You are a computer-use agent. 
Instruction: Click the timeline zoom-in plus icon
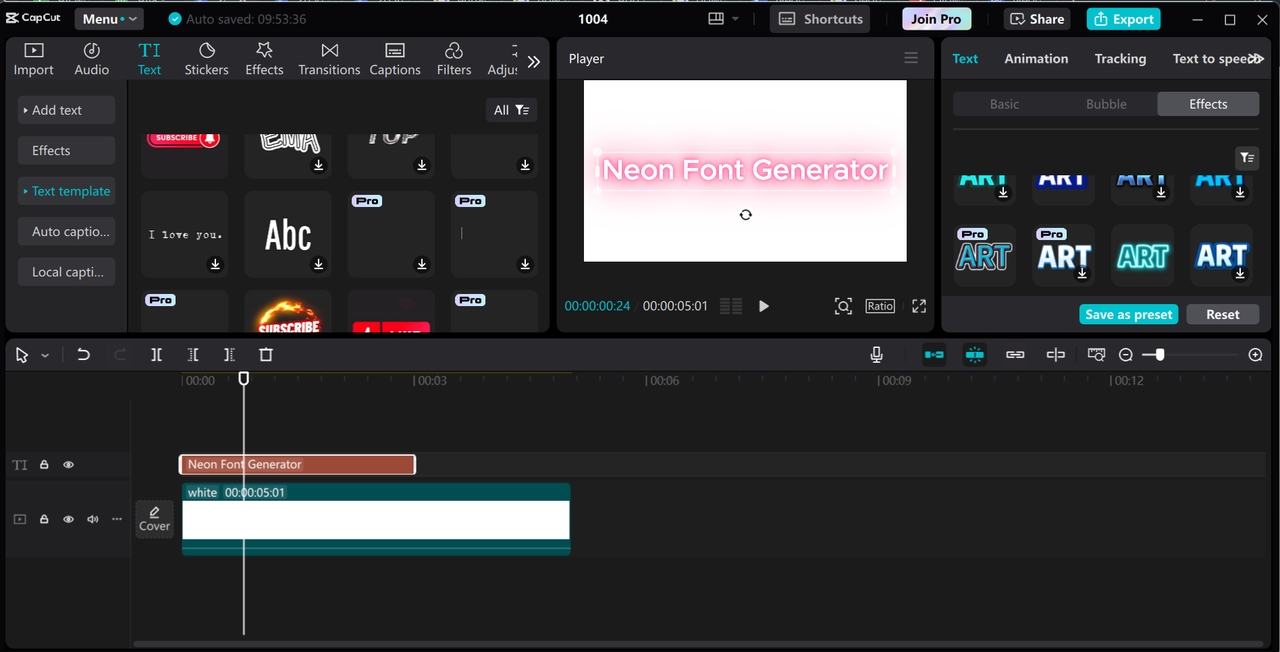[x=1256, y=355]
